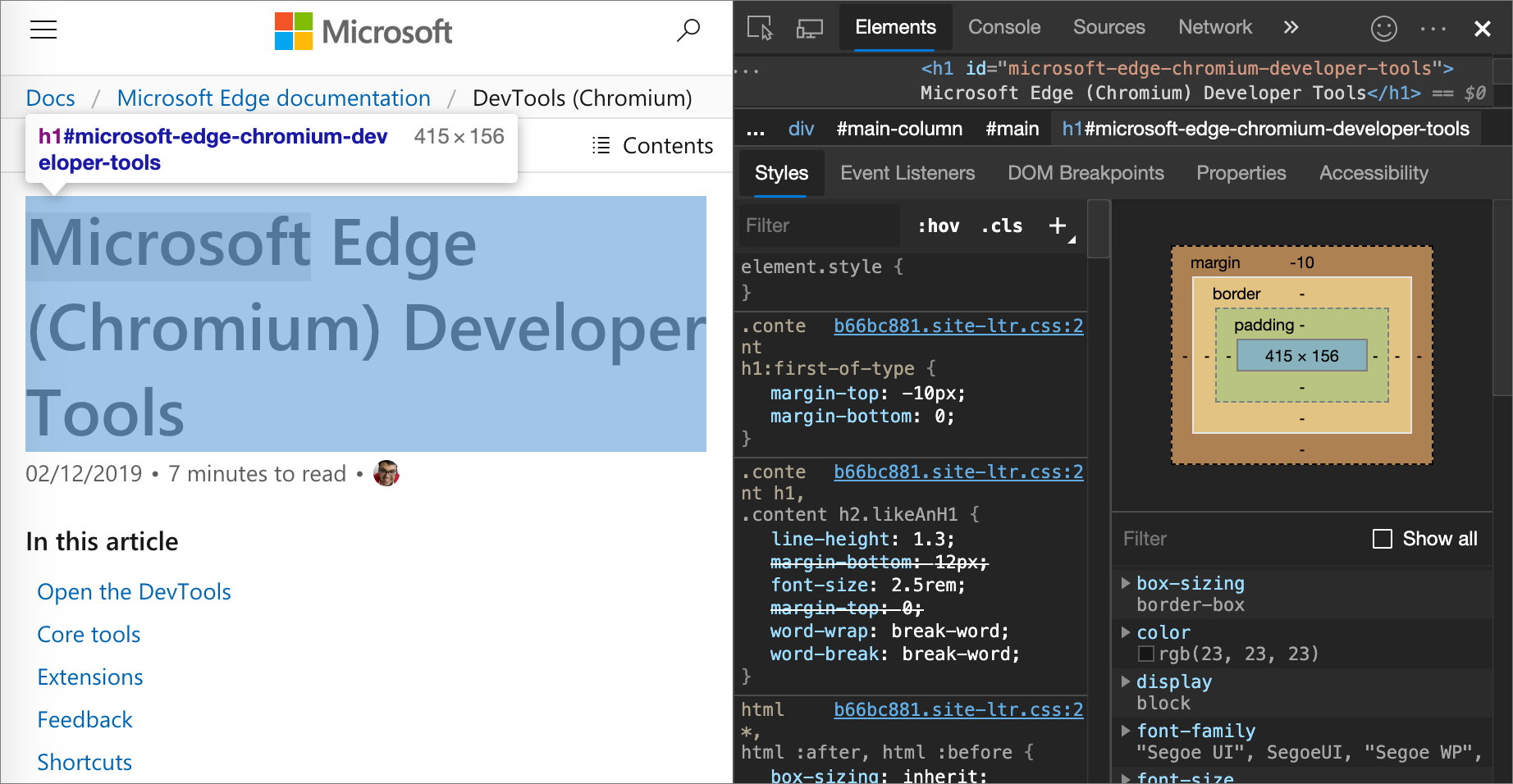The image size is (1513, 784).
Task: Open the Core tools article link
Action: [89, 635]
